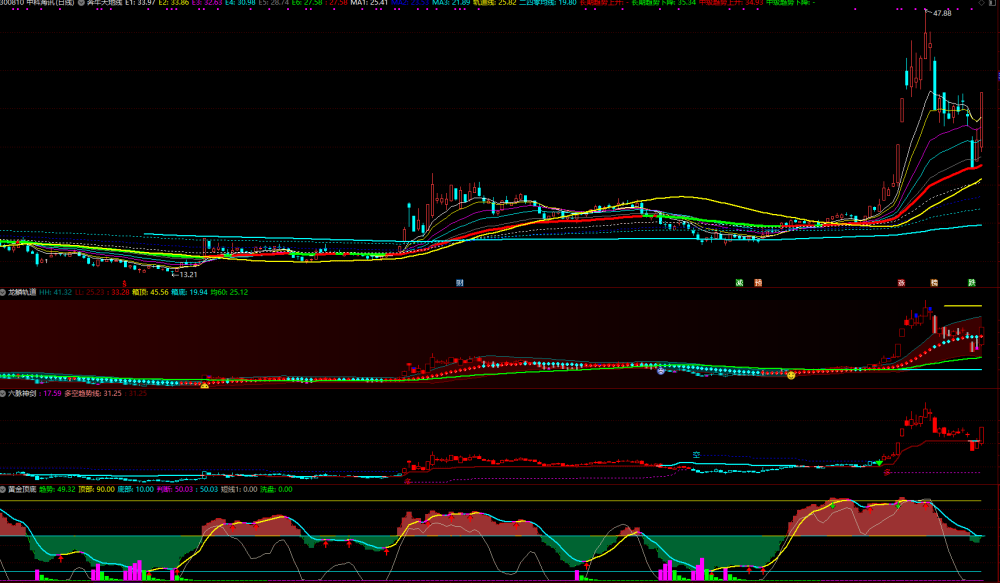
Task: Click the yellow smiley signal near right in 龙麟轨道
Action: click(x=791, y=375)
